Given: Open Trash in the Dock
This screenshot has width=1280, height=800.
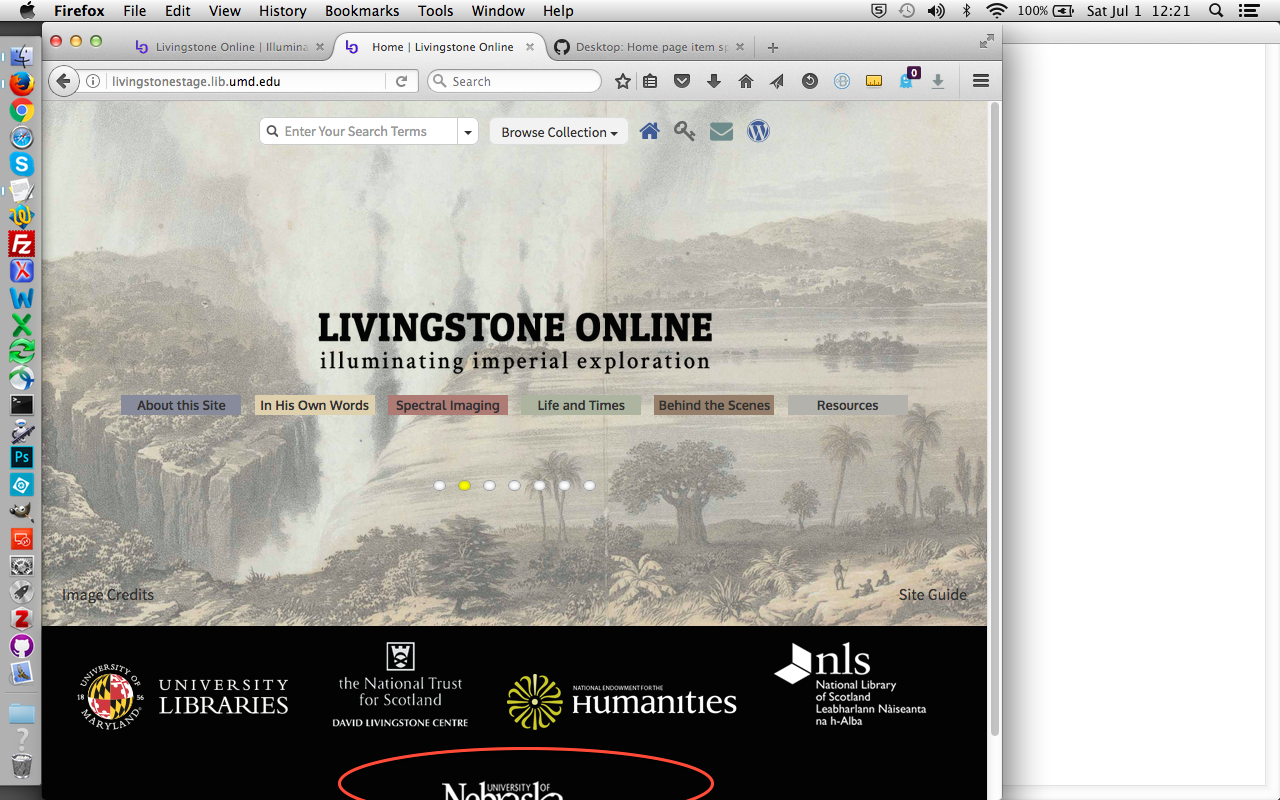Looking at the screenshot, I should point(22,765).
